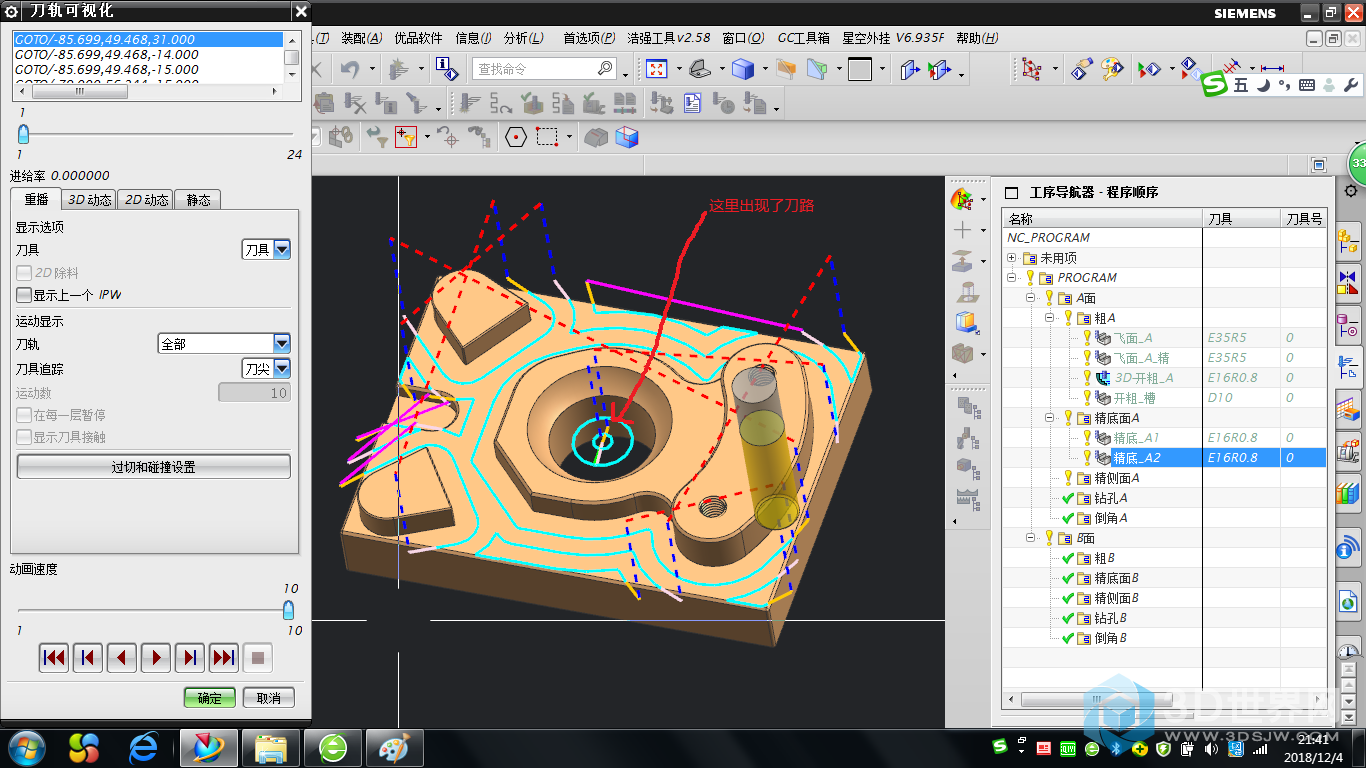Image resolution: width=1366 pixels, height=768 pixels.
Task: Click the 过切和碰撞设置 button
Action: tap(153, 467)
